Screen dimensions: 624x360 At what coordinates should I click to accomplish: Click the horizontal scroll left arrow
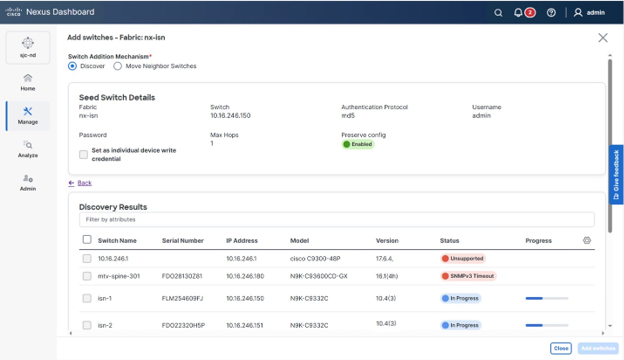71,333
